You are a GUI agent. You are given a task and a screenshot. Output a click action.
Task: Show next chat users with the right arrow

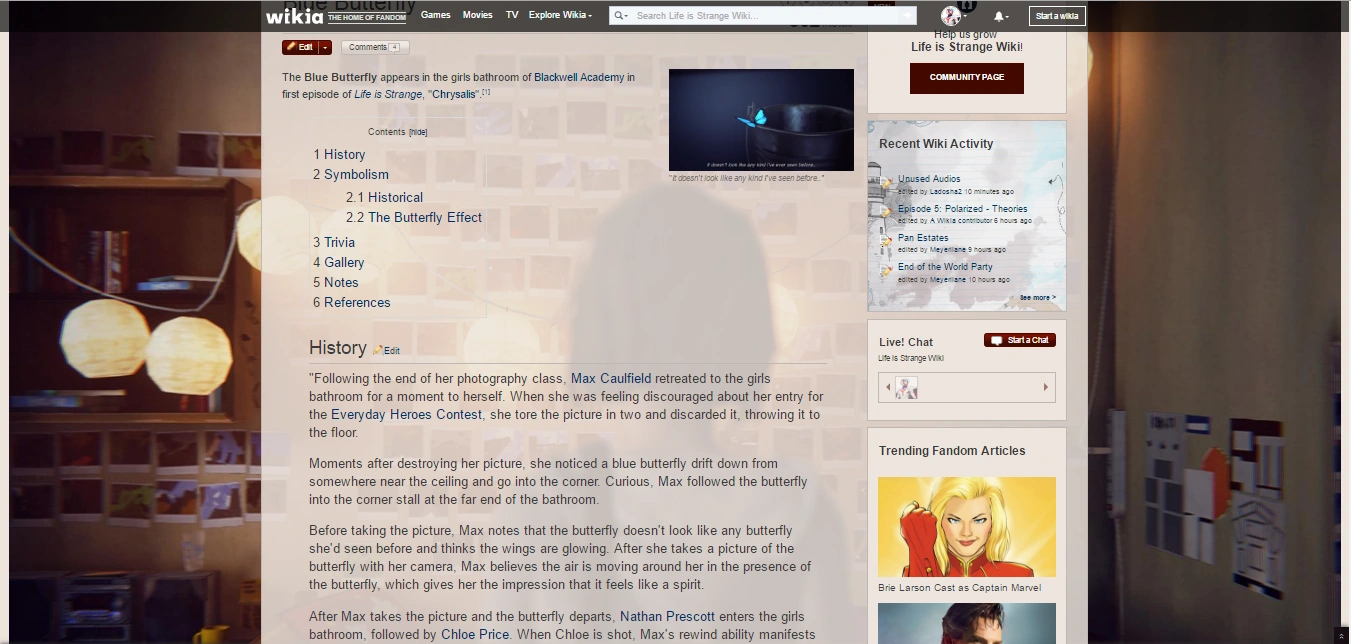[x=1046, y=388]
